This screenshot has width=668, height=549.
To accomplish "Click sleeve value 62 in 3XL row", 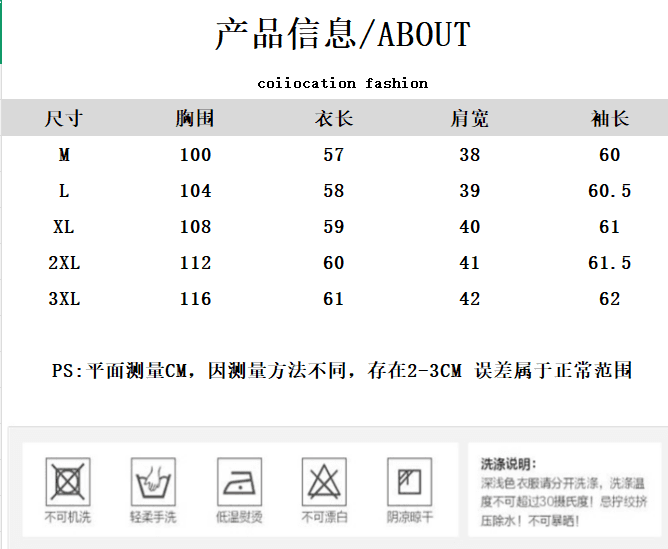I will 610,299.
